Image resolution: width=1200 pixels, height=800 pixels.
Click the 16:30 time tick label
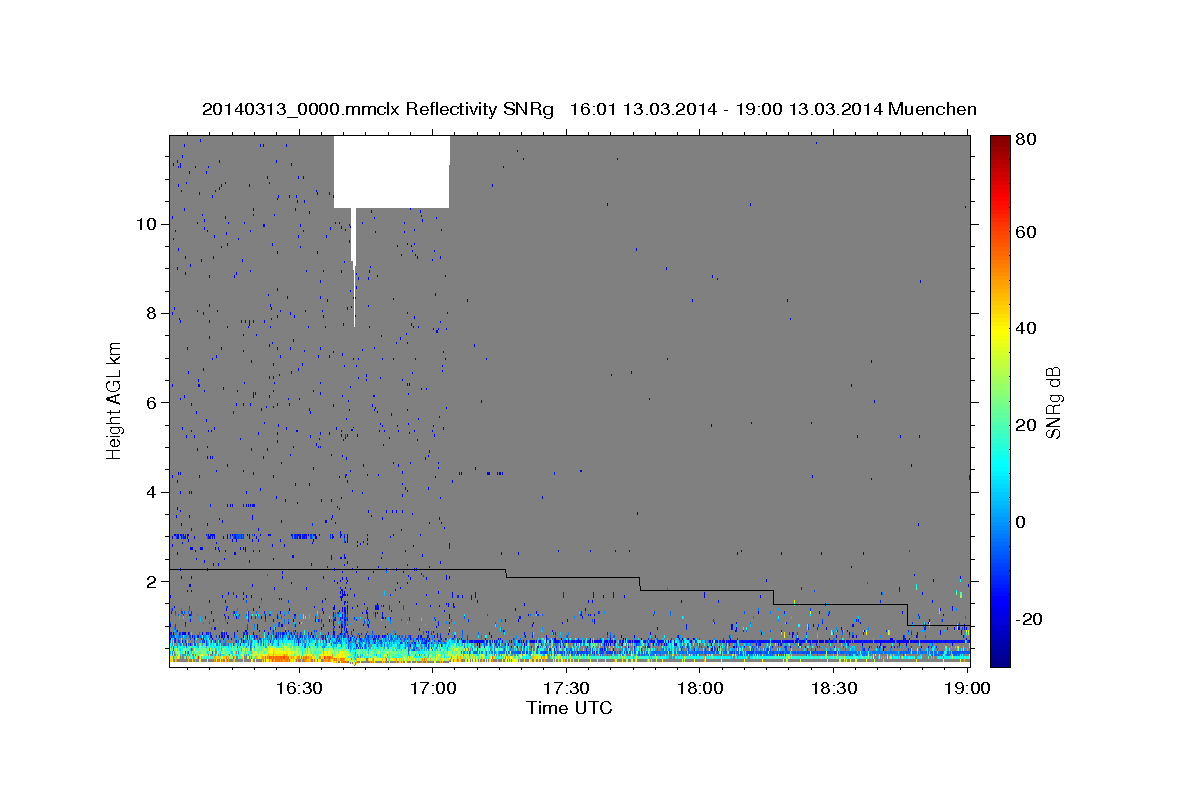(298, 689)
